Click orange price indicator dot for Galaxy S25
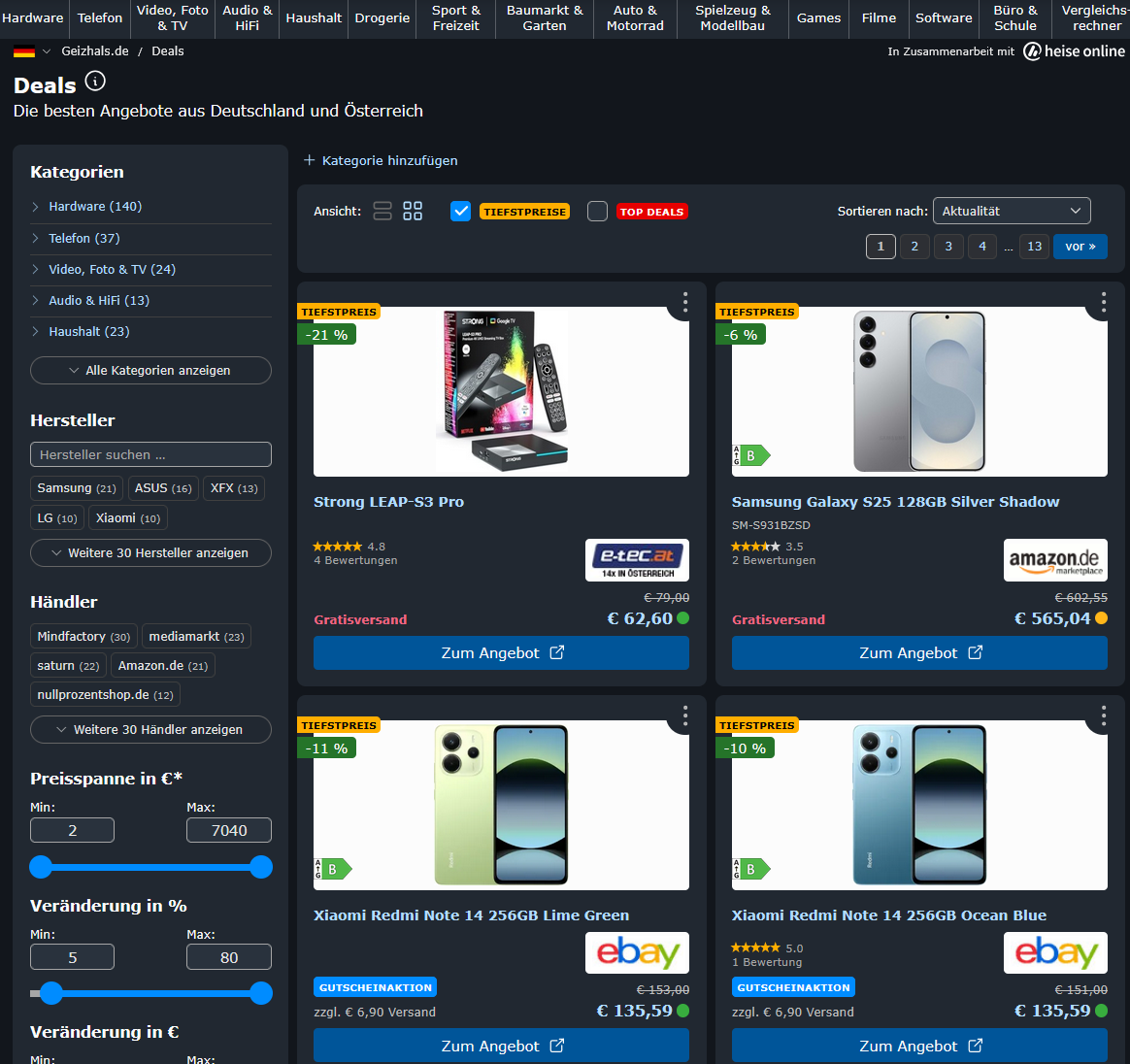The width and height of the screenshot is (1130, 1064). pyautogui.click(x=1101, y=618)
